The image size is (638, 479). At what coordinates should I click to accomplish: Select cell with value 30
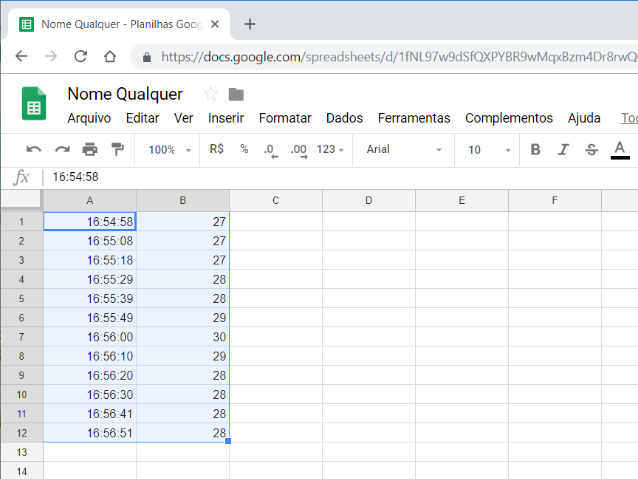[x=183, y=337]
